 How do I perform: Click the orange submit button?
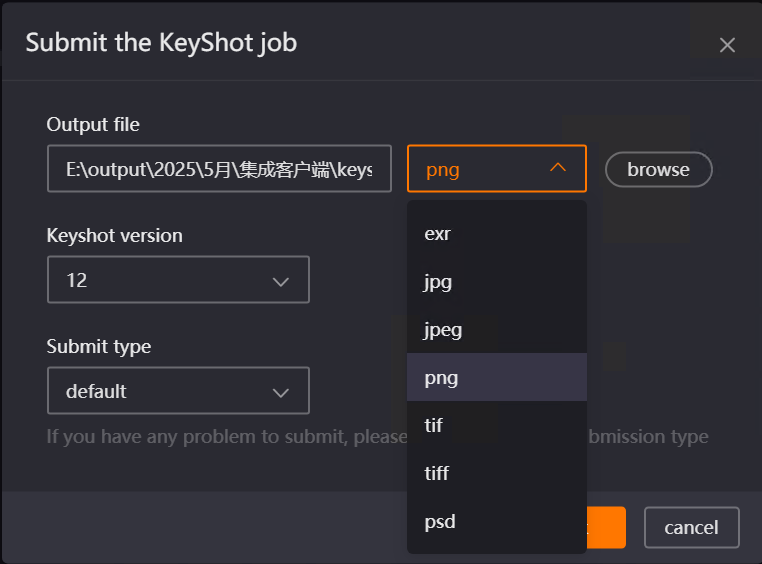[606, 528]
